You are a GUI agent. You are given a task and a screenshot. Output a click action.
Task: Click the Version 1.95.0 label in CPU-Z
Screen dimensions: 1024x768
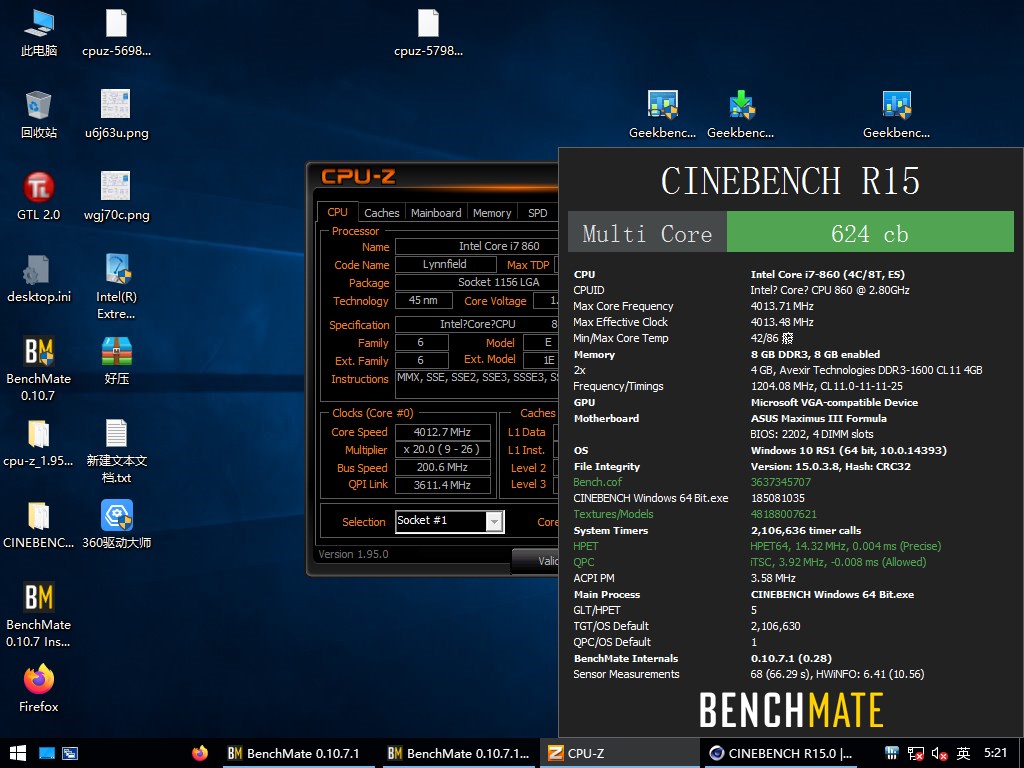point(353,554)
